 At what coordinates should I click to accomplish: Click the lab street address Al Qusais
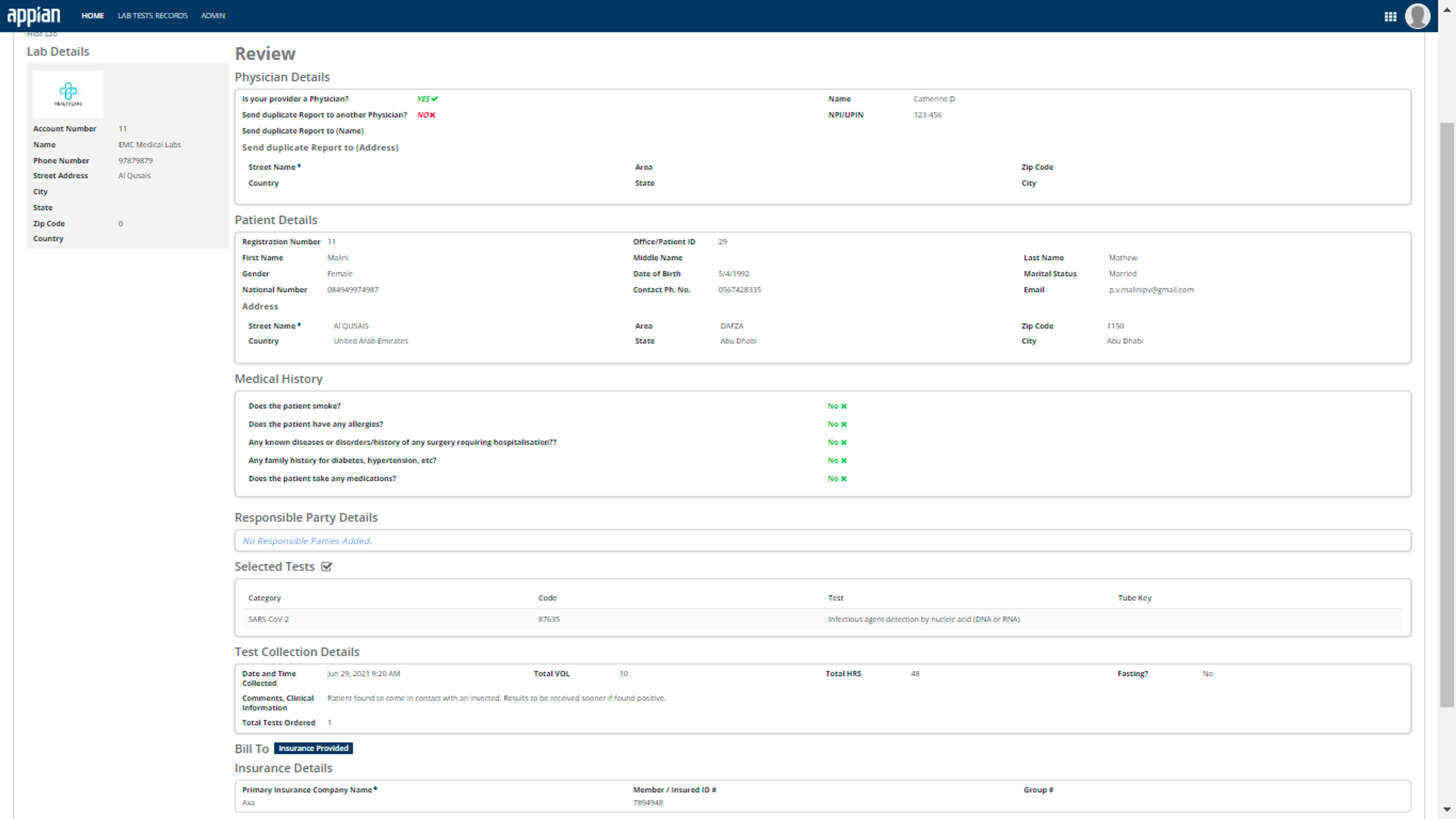coord(135,176)
